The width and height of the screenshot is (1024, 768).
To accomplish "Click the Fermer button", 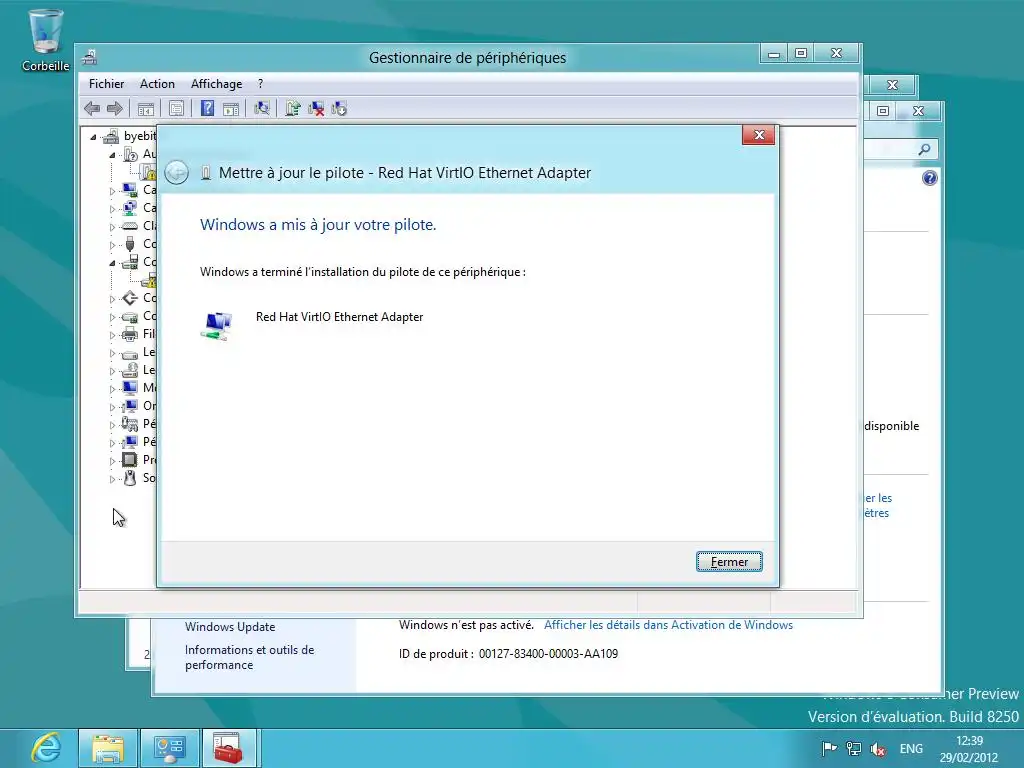I will pyautogui.click(x=729, y=562).
